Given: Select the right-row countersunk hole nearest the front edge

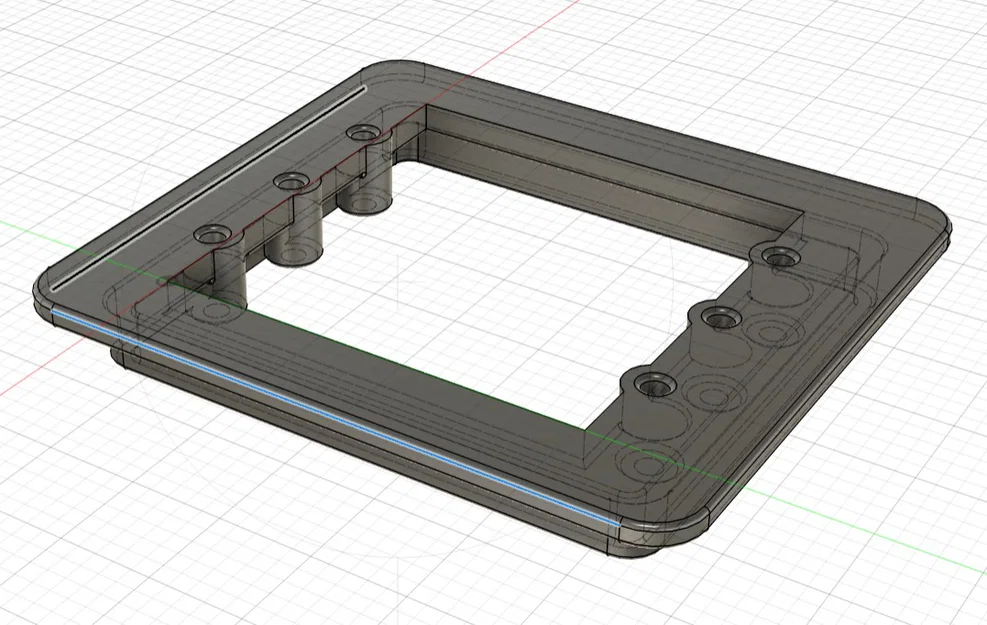Looking at the screenshot, I should click(655, 384).
